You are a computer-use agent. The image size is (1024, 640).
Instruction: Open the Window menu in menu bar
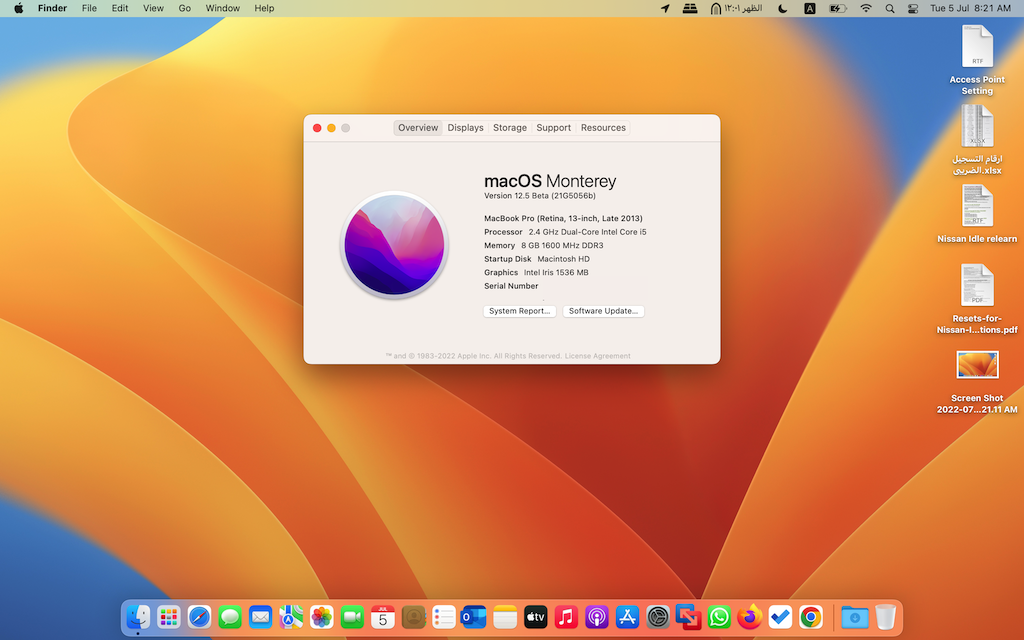222,8
